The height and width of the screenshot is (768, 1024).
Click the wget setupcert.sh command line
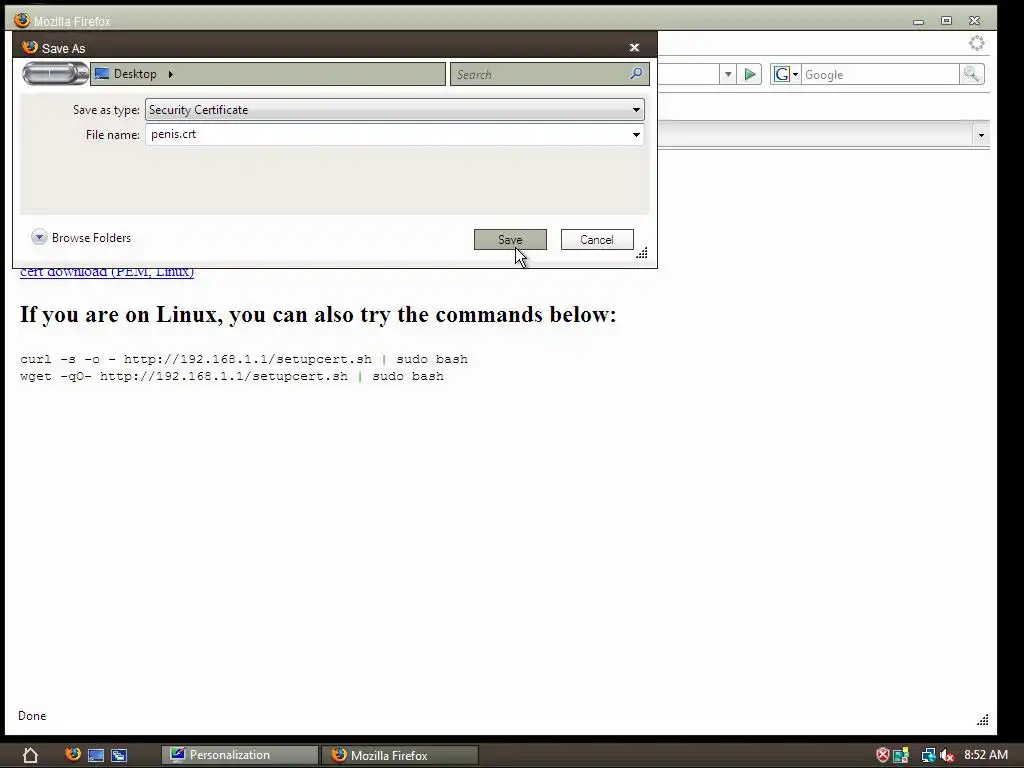[232, 376]
